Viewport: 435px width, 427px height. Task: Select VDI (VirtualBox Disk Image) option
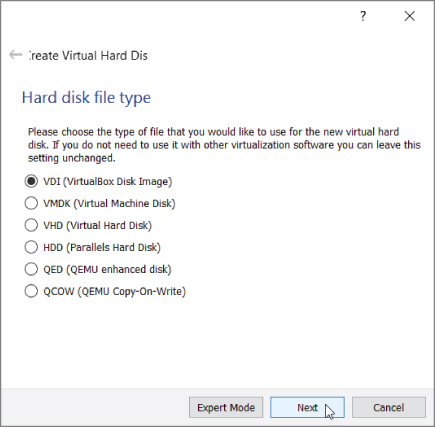[98, 182]
